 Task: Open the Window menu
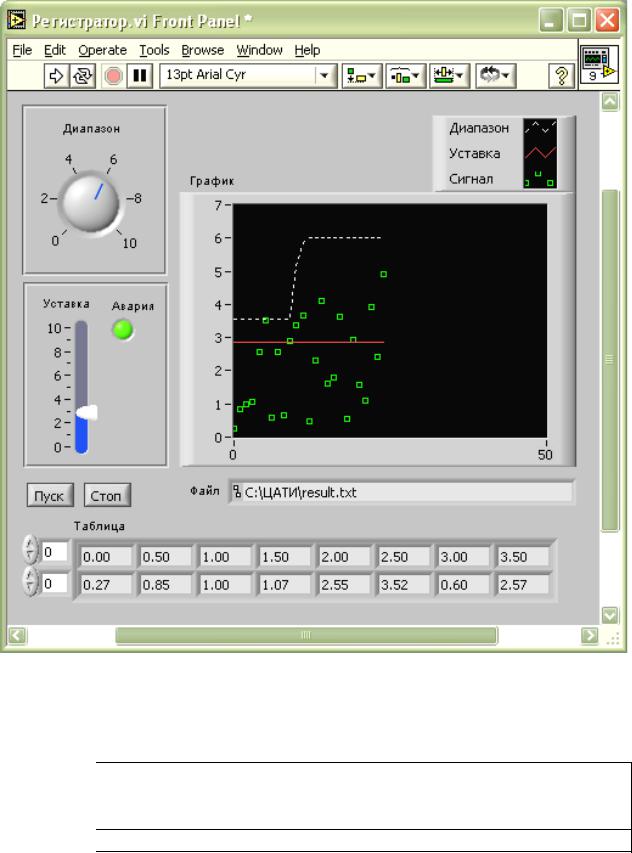[x=259, y=50]
